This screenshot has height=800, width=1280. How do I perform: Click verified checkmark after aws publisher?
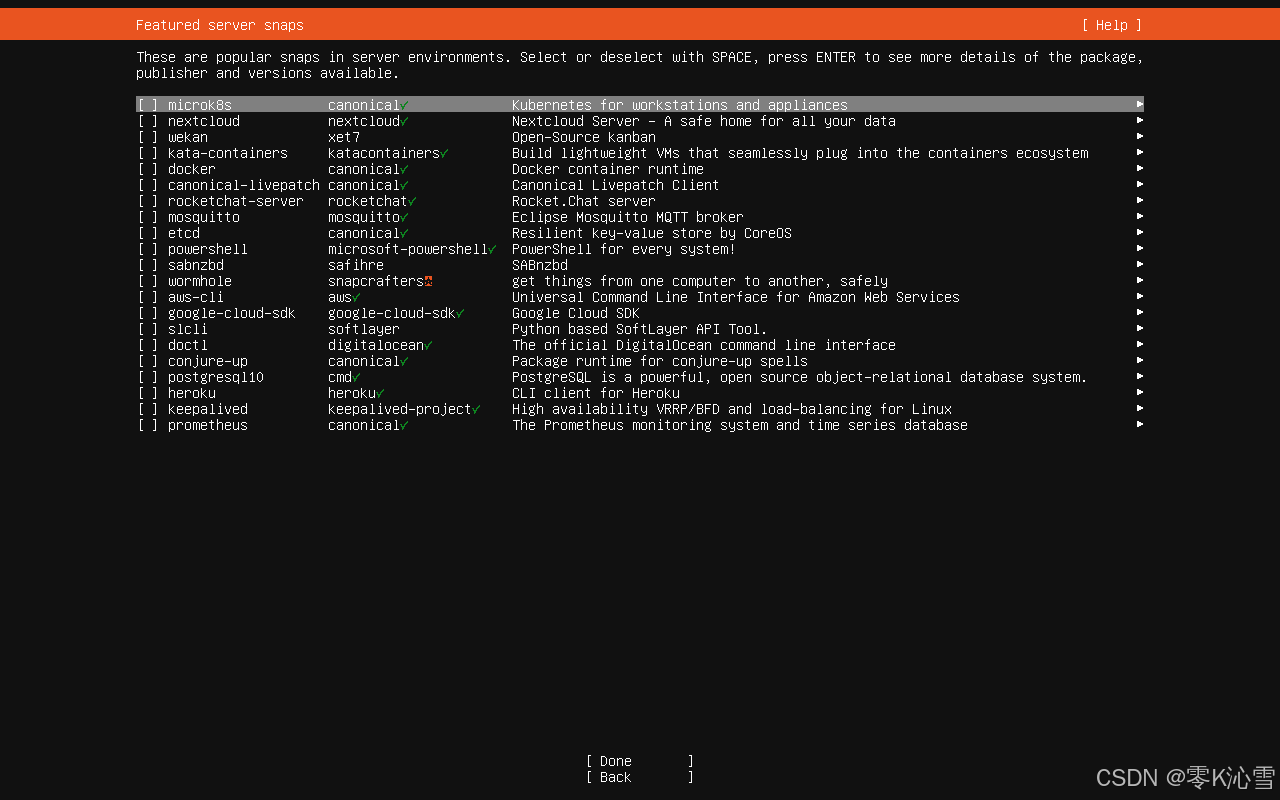[356, 297]
